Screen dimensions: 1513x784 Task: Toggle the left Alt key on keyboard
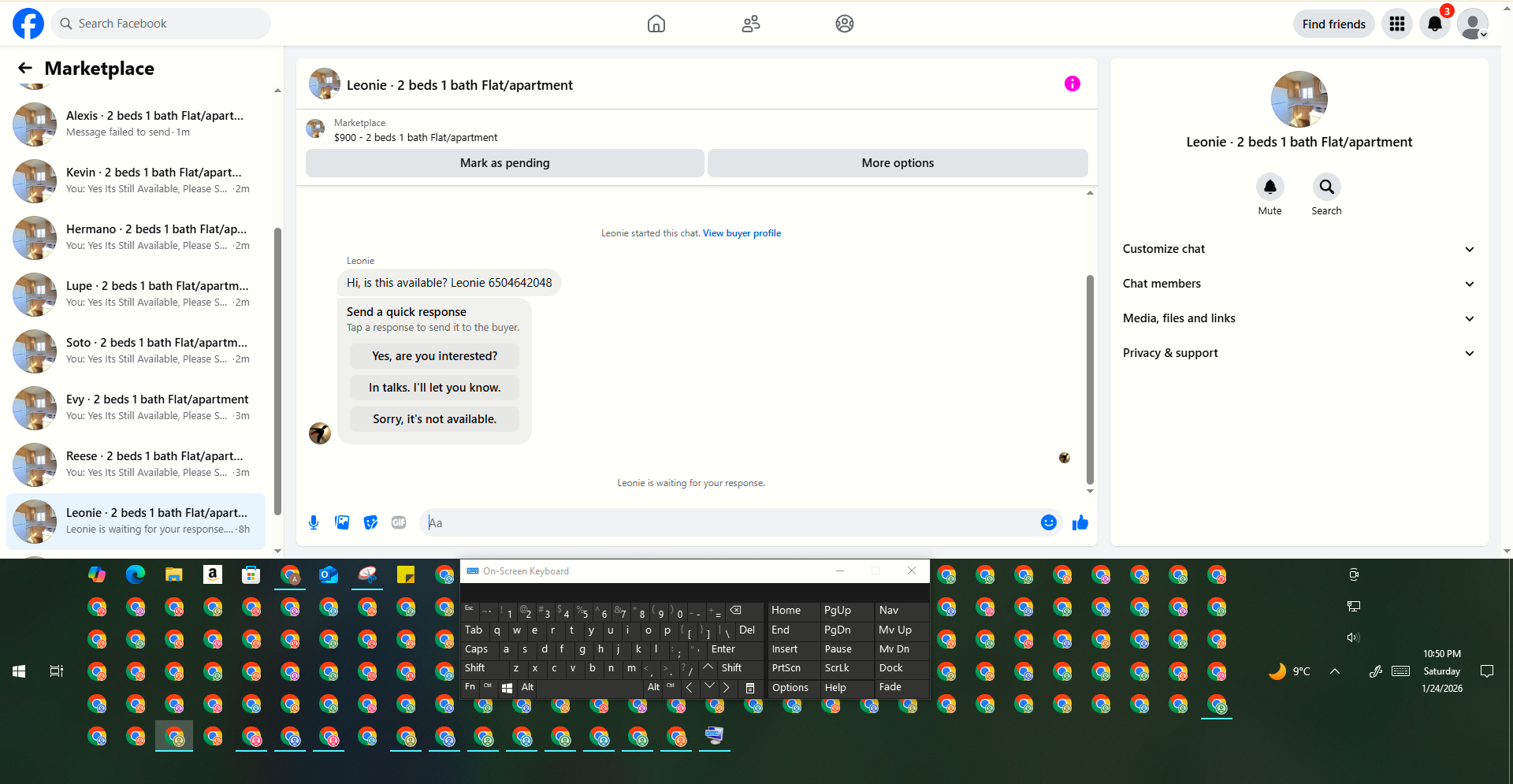tap(528, 687)
